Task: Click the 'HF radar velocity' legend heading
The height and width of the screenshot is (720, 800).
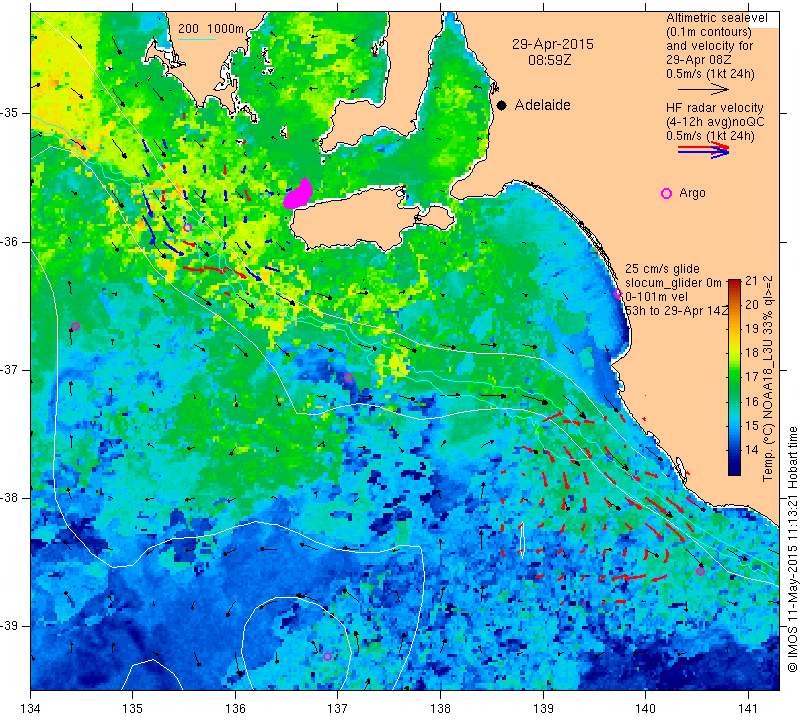Action: pos(714,108)
